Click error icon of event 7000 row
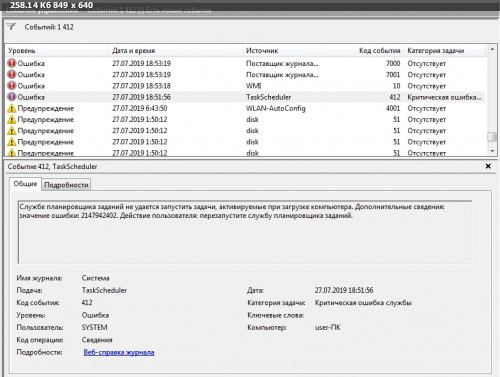500x377 pixels. (x=12, y=63)
